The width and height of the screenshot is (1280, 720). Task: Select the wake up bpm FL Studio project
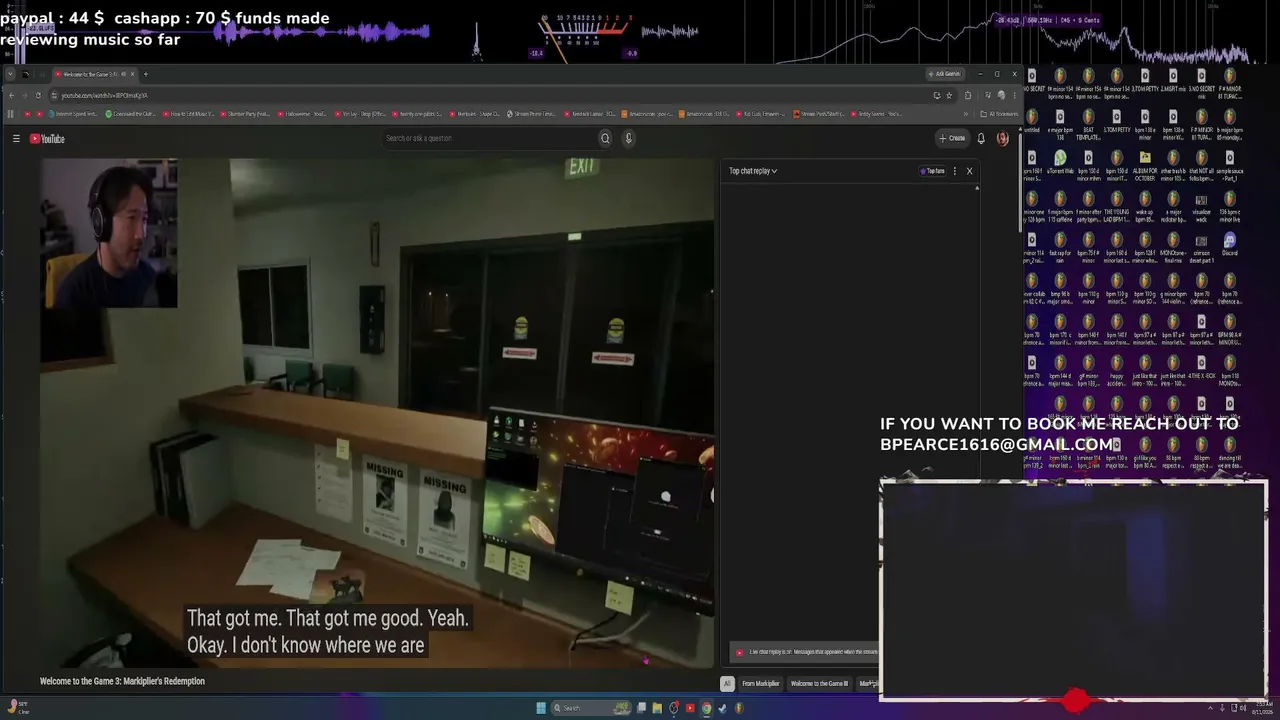pyautogui.click(x=1145, y=205)
